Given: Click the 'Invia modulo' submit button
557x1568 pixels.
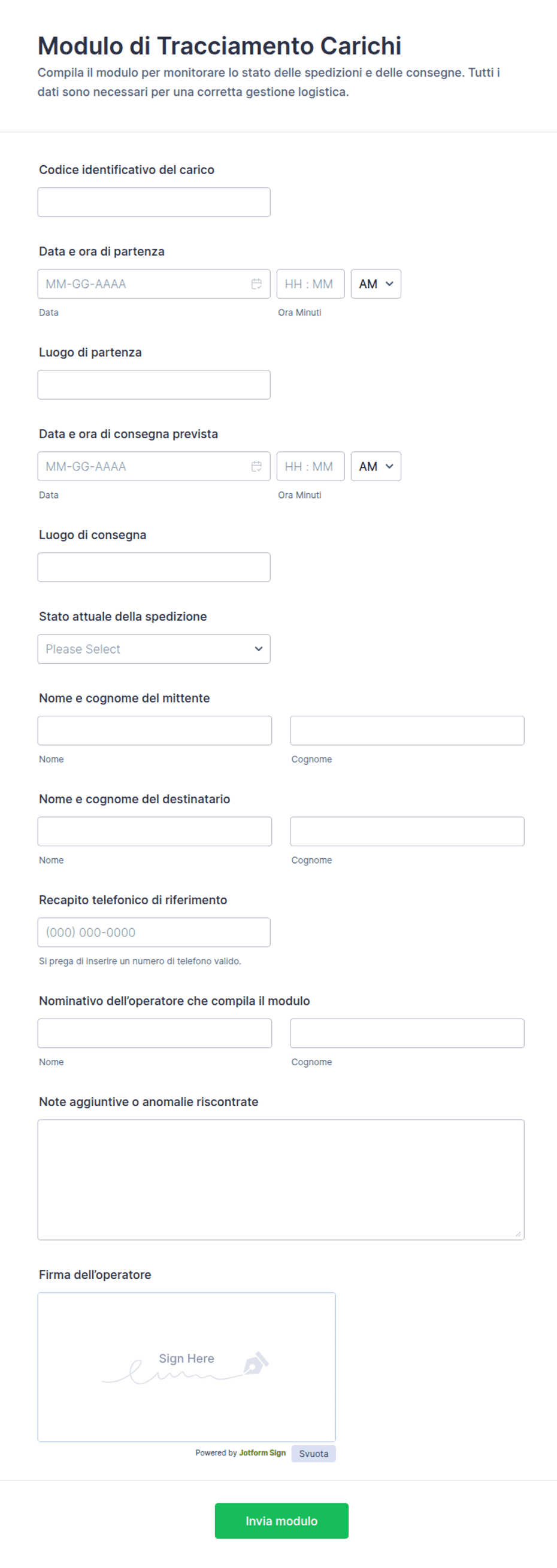Looking at the screenshot, I should pyautogui.click(x=281, y=1521).
